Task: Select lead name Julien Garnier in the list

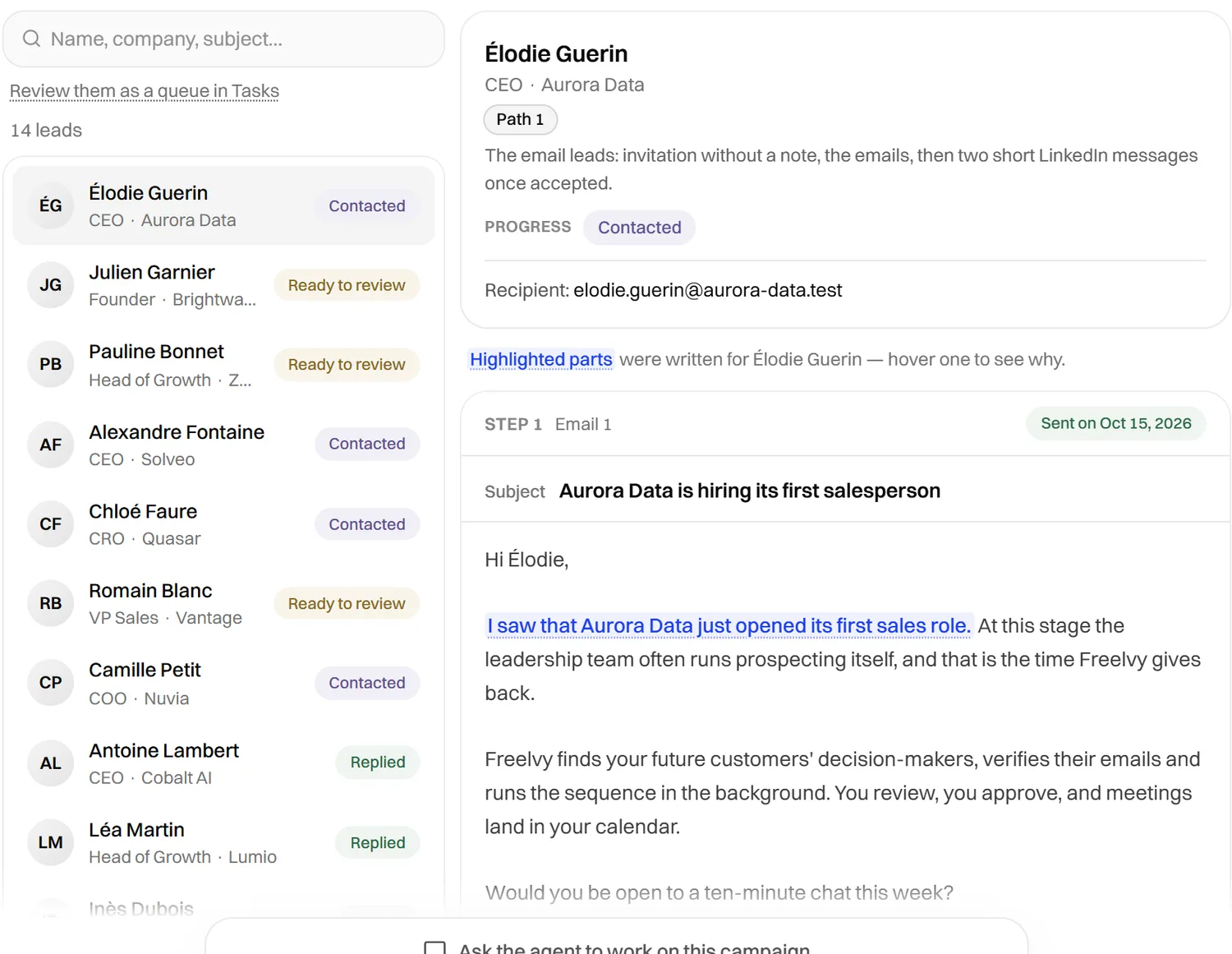Action: (152, 272)
